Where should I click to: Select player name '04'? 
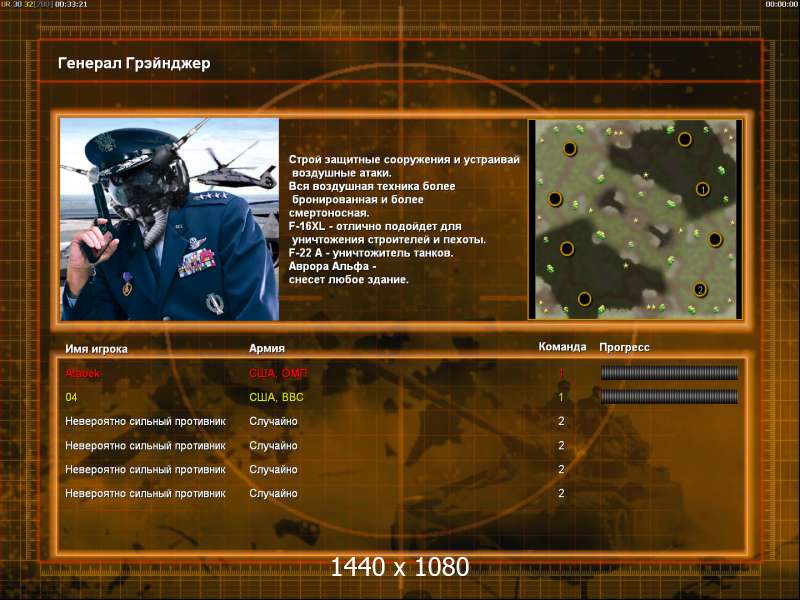[x=71, y=397]
